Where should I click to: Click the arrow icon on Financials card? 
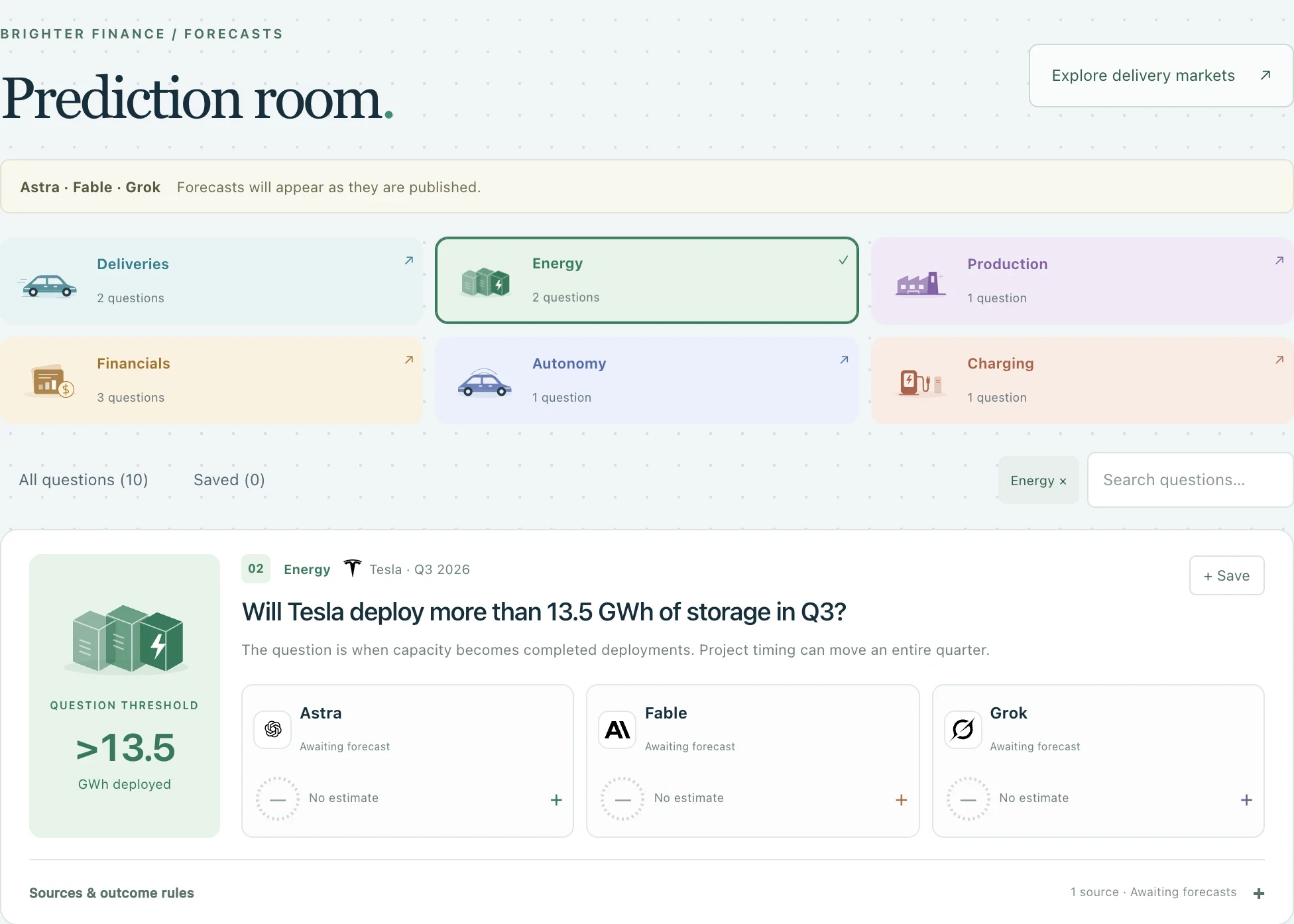coord(409,360)
